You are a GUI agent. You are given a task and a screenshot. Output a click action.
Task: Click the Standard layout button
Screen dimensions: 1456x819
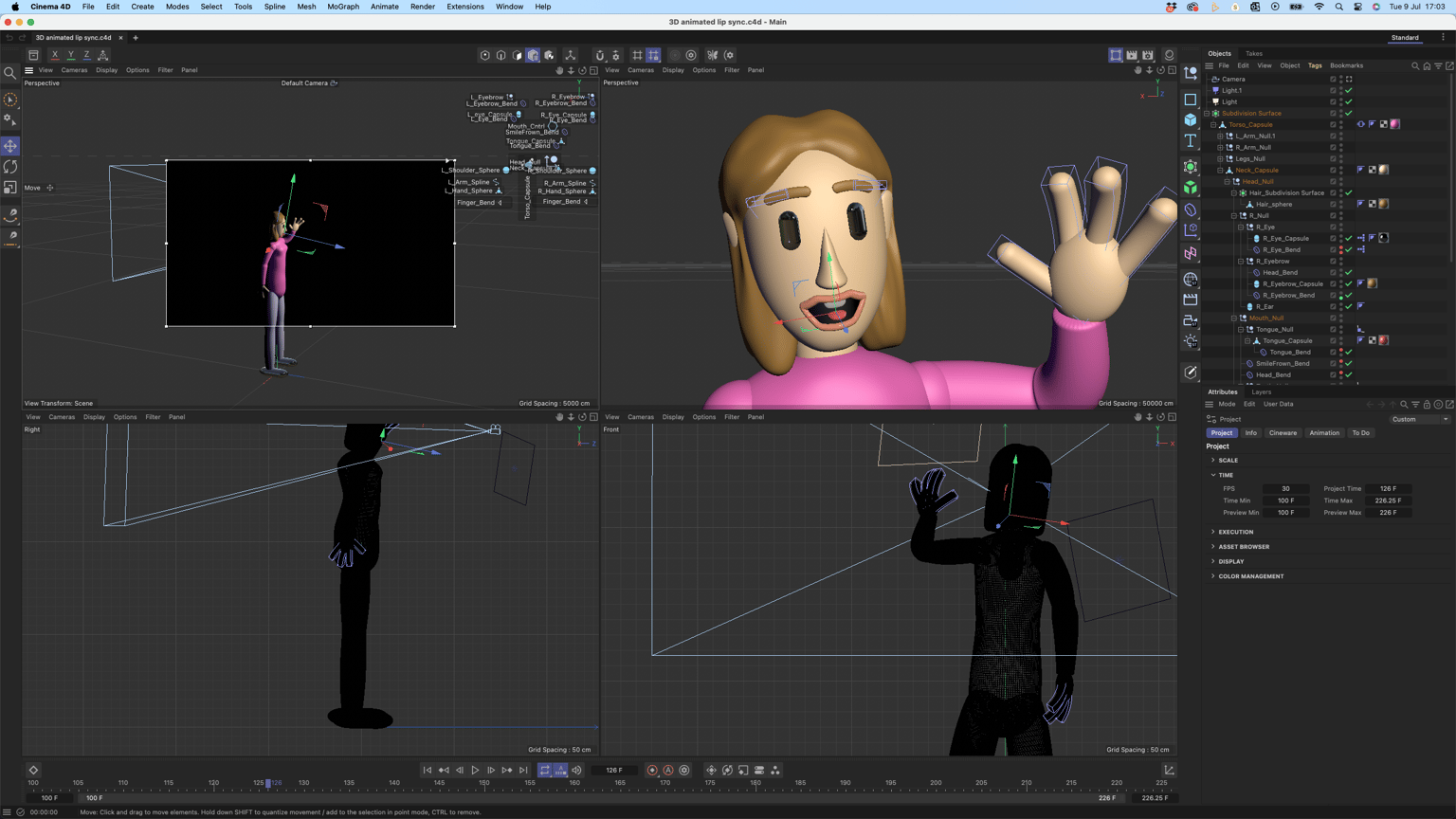(x=1405, y=38)
